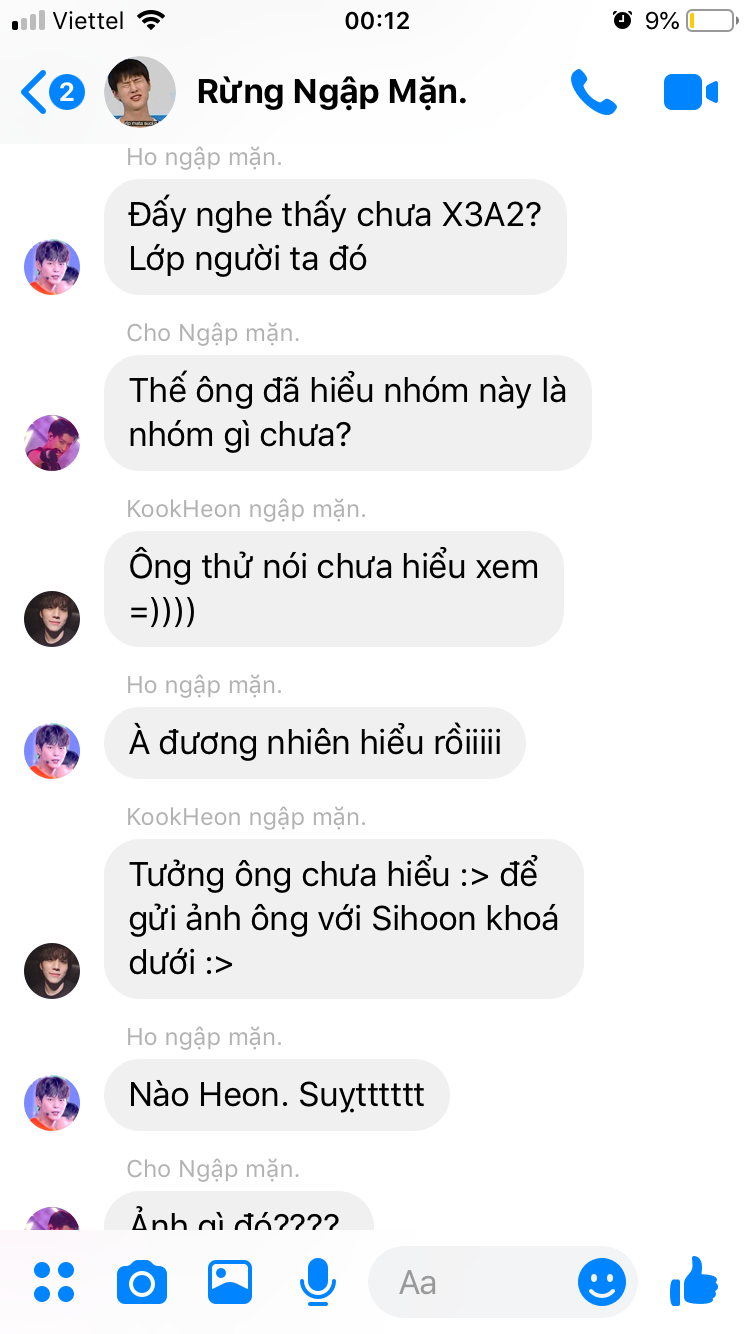Start a voice call with phone icon
Screen dimensions: 750x1334
[594, 93]
